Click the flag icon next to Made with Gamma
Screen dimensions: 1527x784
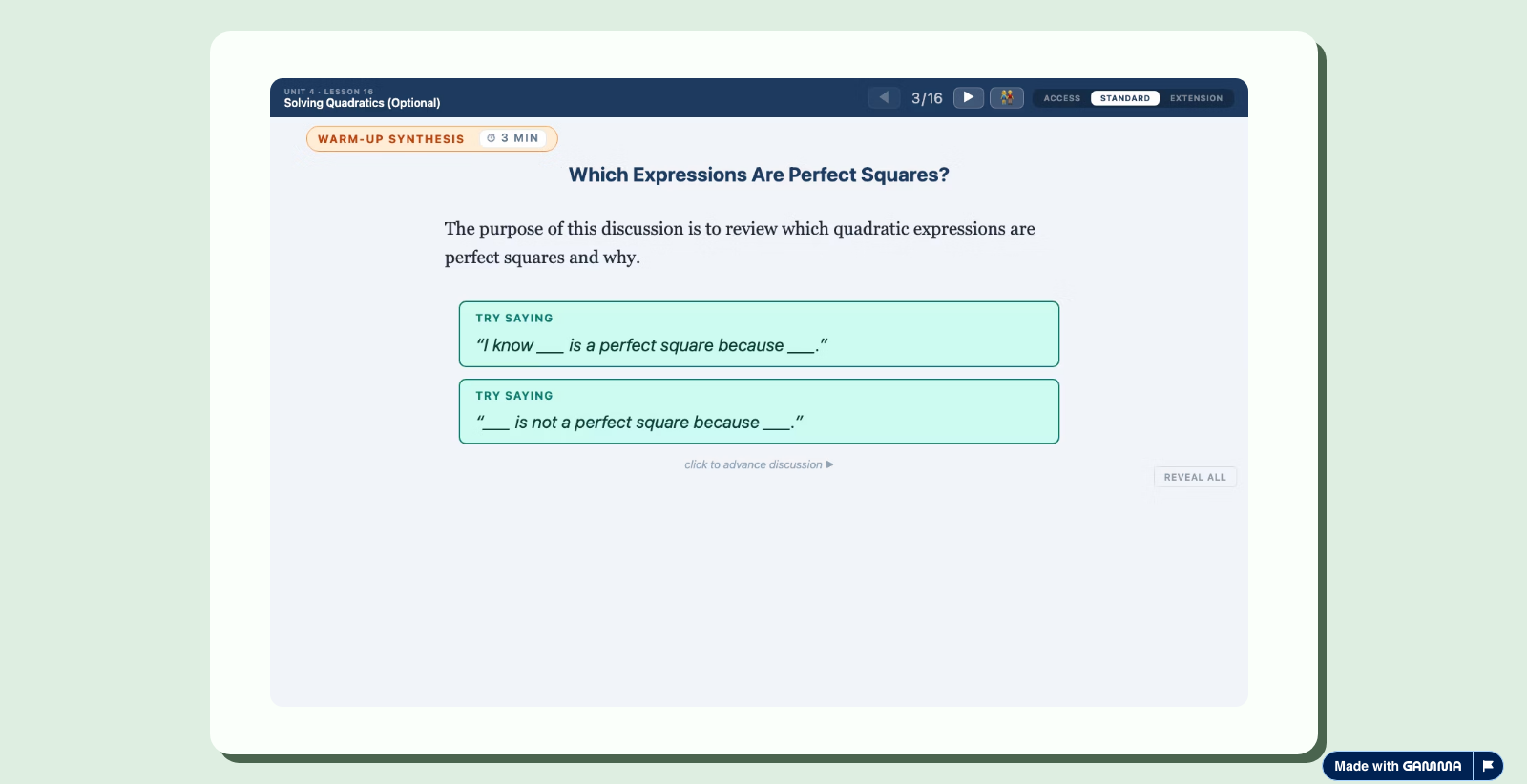pos(1487,765)
